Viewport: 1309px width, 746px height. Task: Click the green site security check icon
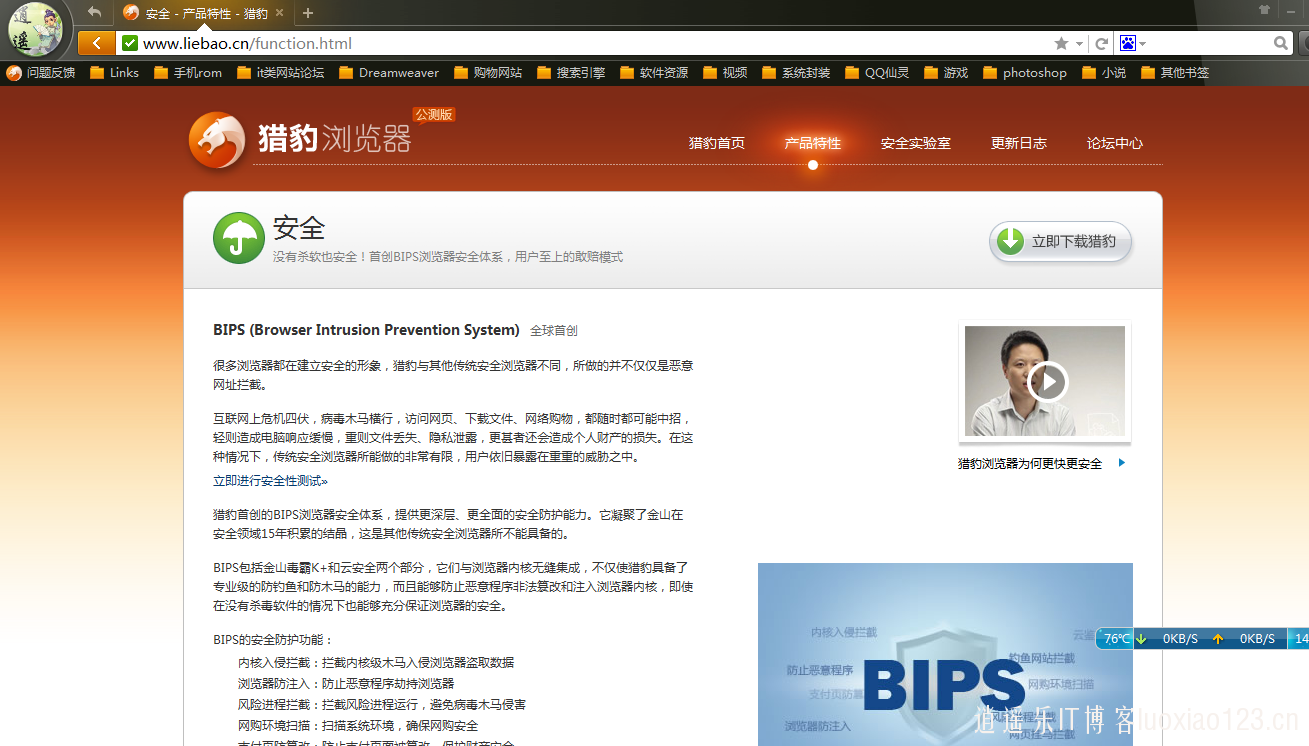point(129,43)
